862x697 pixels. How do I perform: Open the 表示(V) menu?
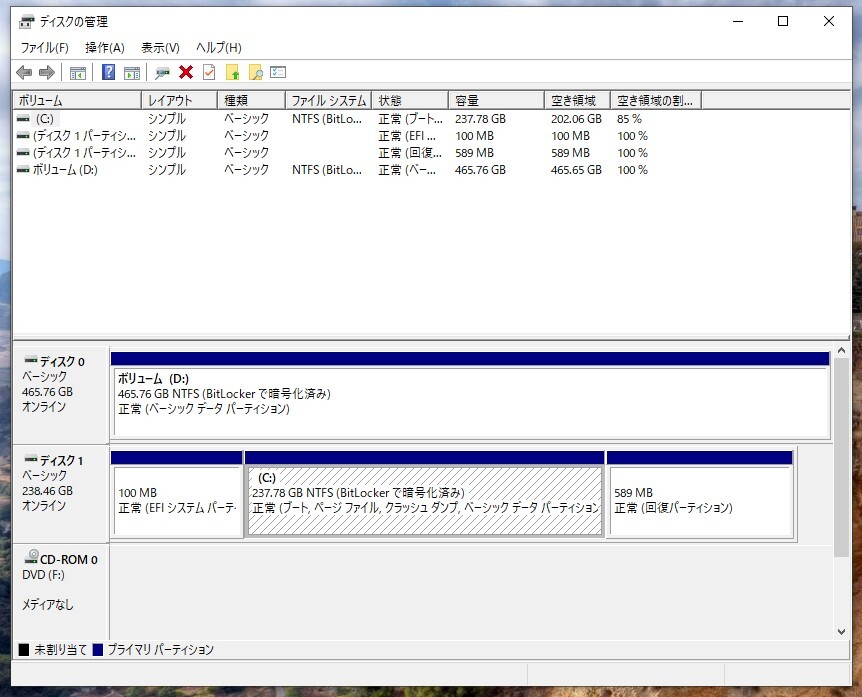(160, 47)
